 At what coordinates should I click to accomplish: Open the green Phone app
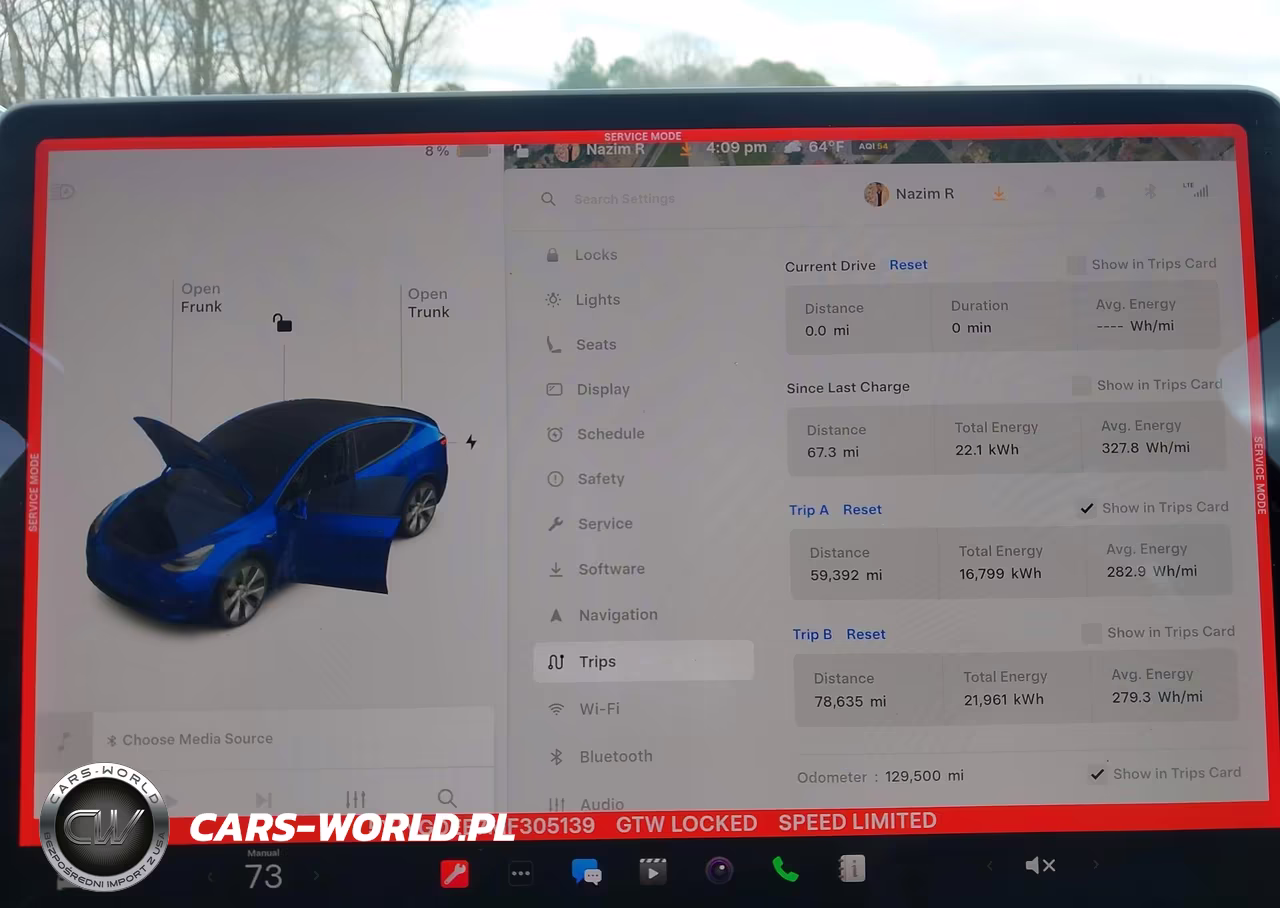pos(785,869)
